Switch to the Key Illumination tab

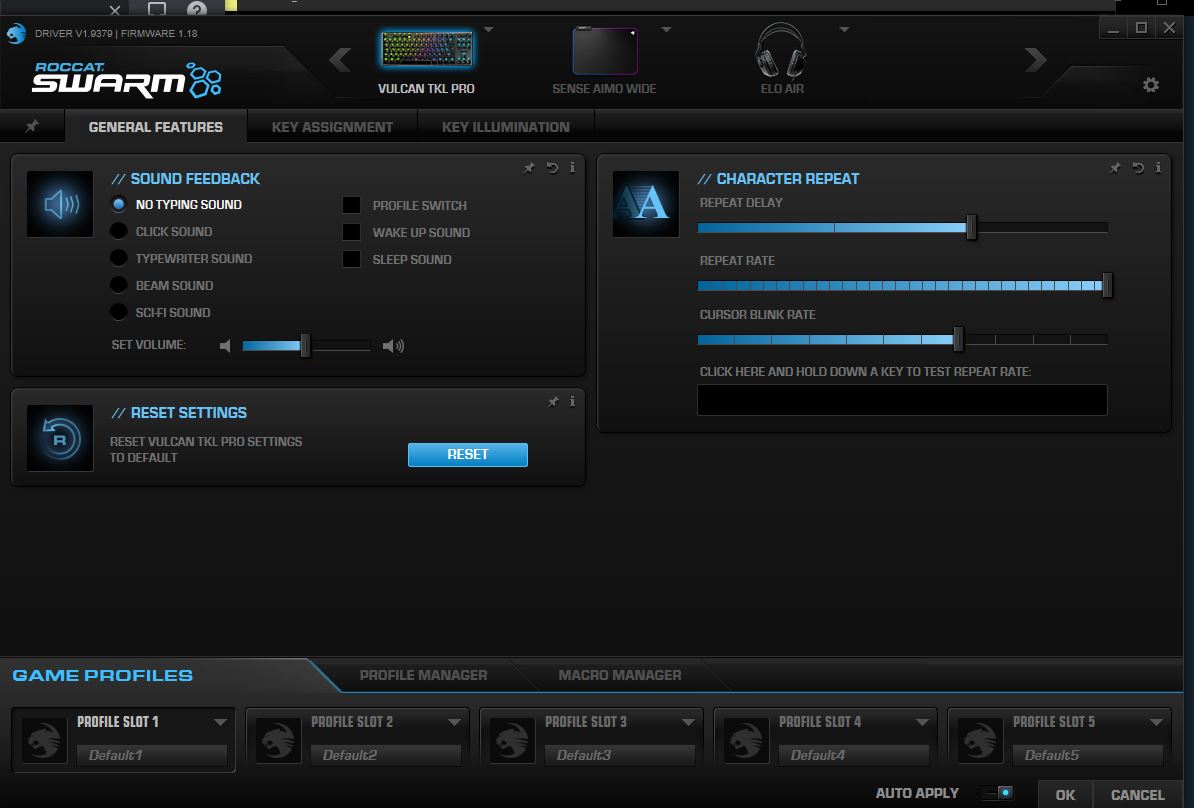(x=505, y=127)
